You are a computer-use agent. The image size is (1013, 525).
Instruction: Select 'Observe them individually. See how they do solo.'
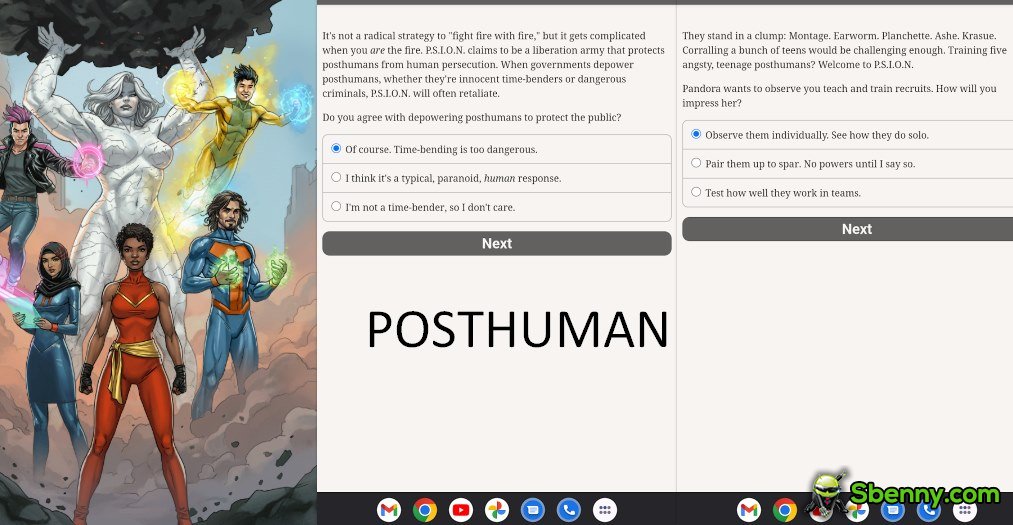point(848,135)
